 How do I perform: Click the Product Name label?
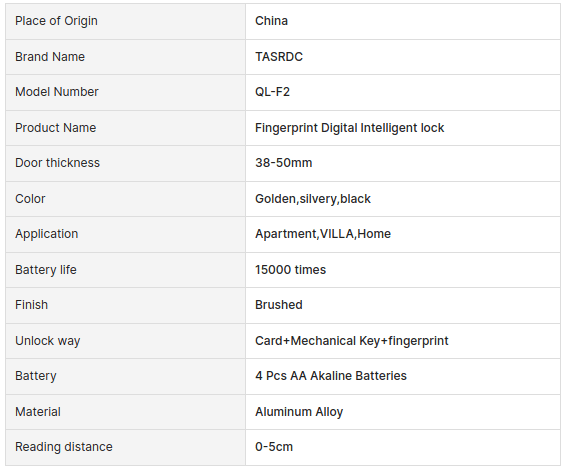(x=55, y=128)
